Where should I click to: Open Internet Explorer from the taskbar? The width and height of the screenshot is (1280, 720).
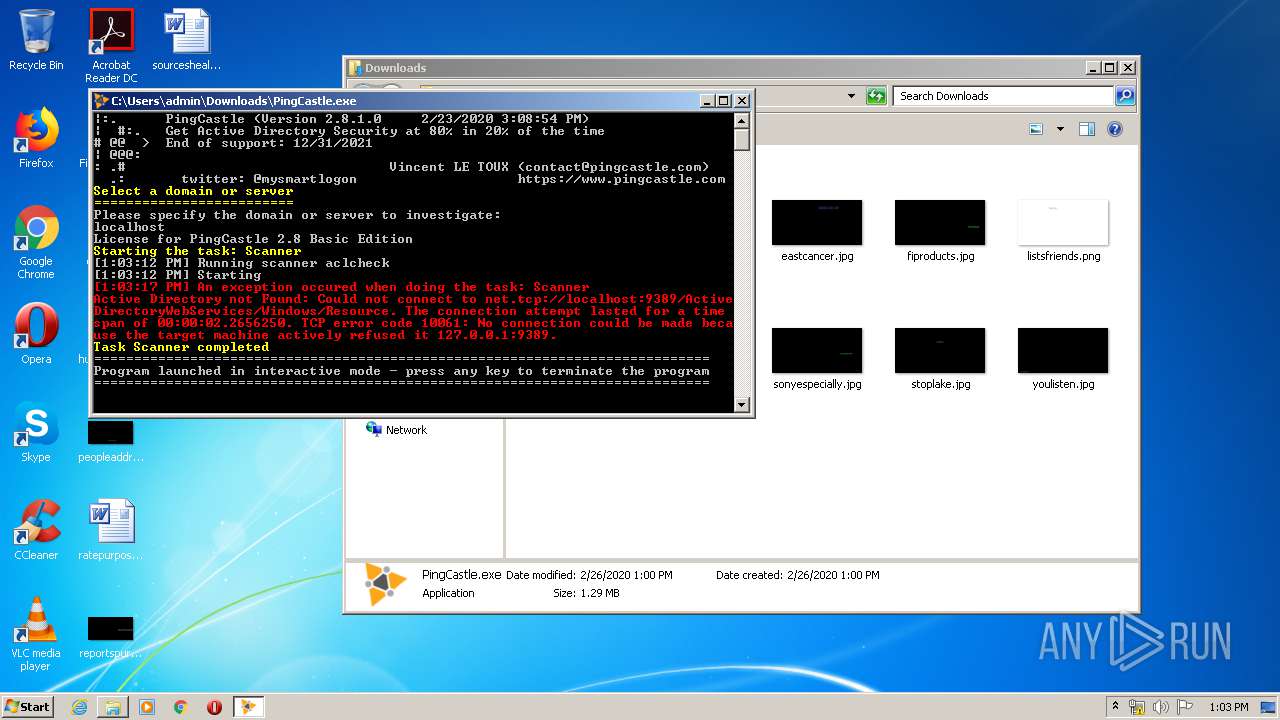79,707
